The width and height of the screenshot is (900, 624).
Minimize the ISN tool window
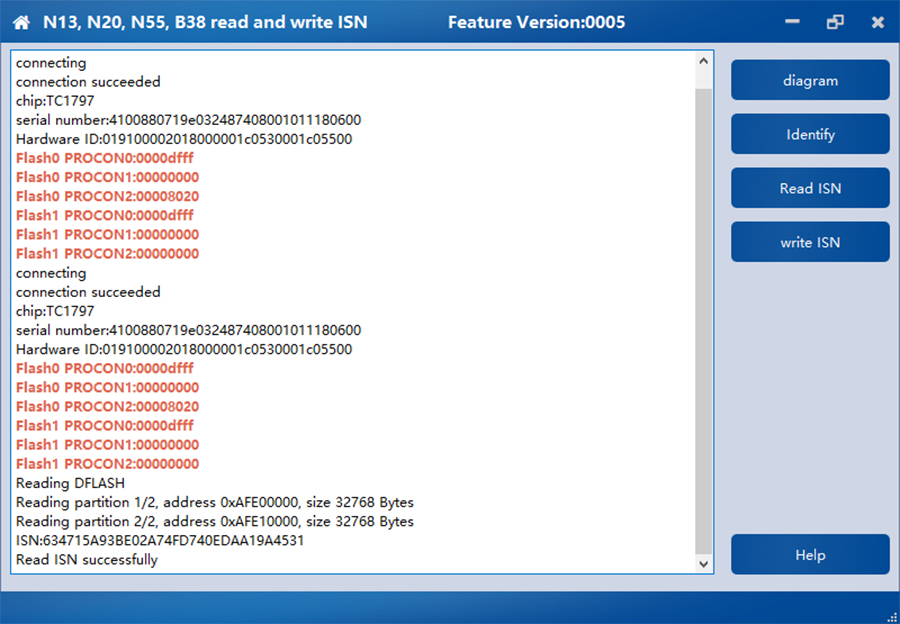pyautogui.click(x=791, y=22)
